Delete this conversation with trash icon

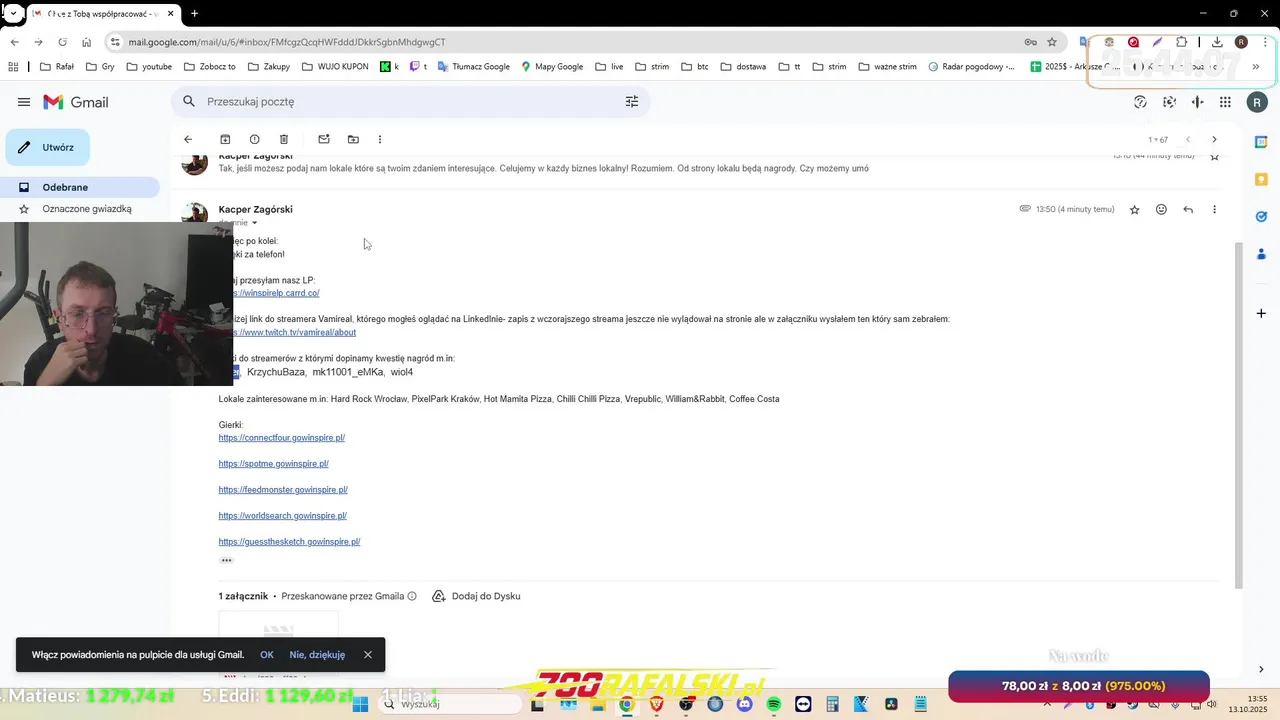coord(284,139)
